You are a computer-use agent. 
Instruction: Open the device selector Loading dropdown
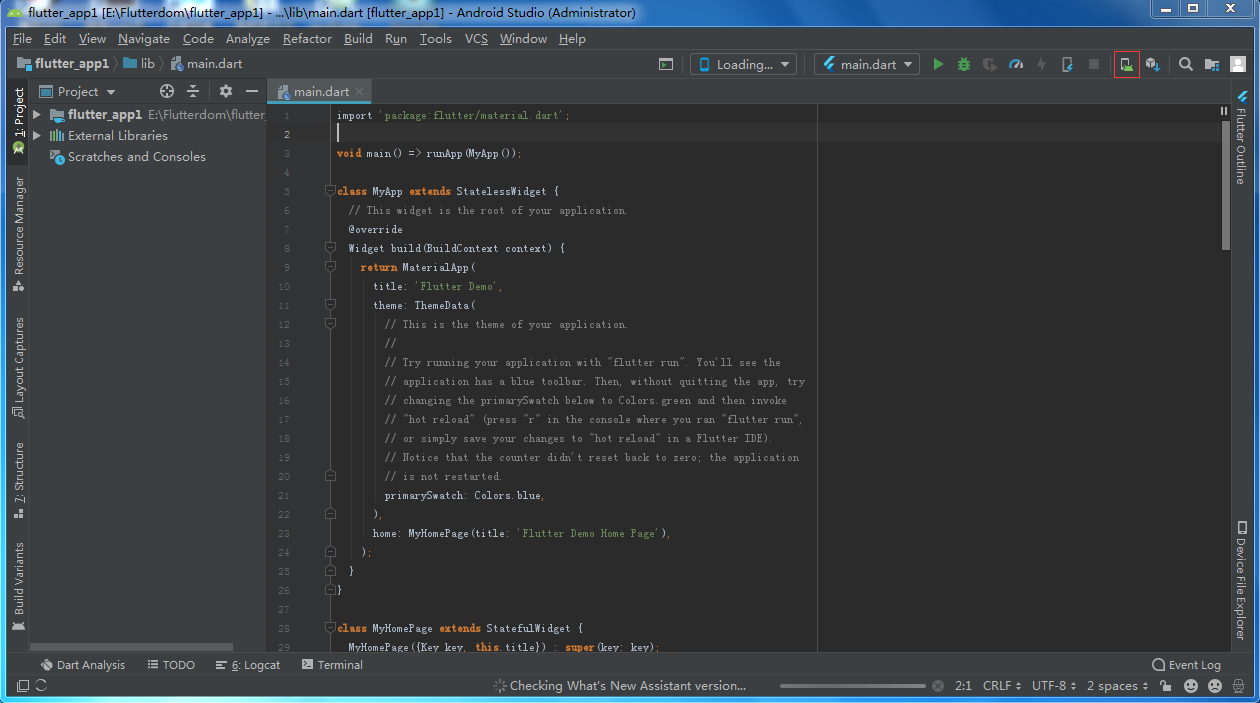point(743,64)
